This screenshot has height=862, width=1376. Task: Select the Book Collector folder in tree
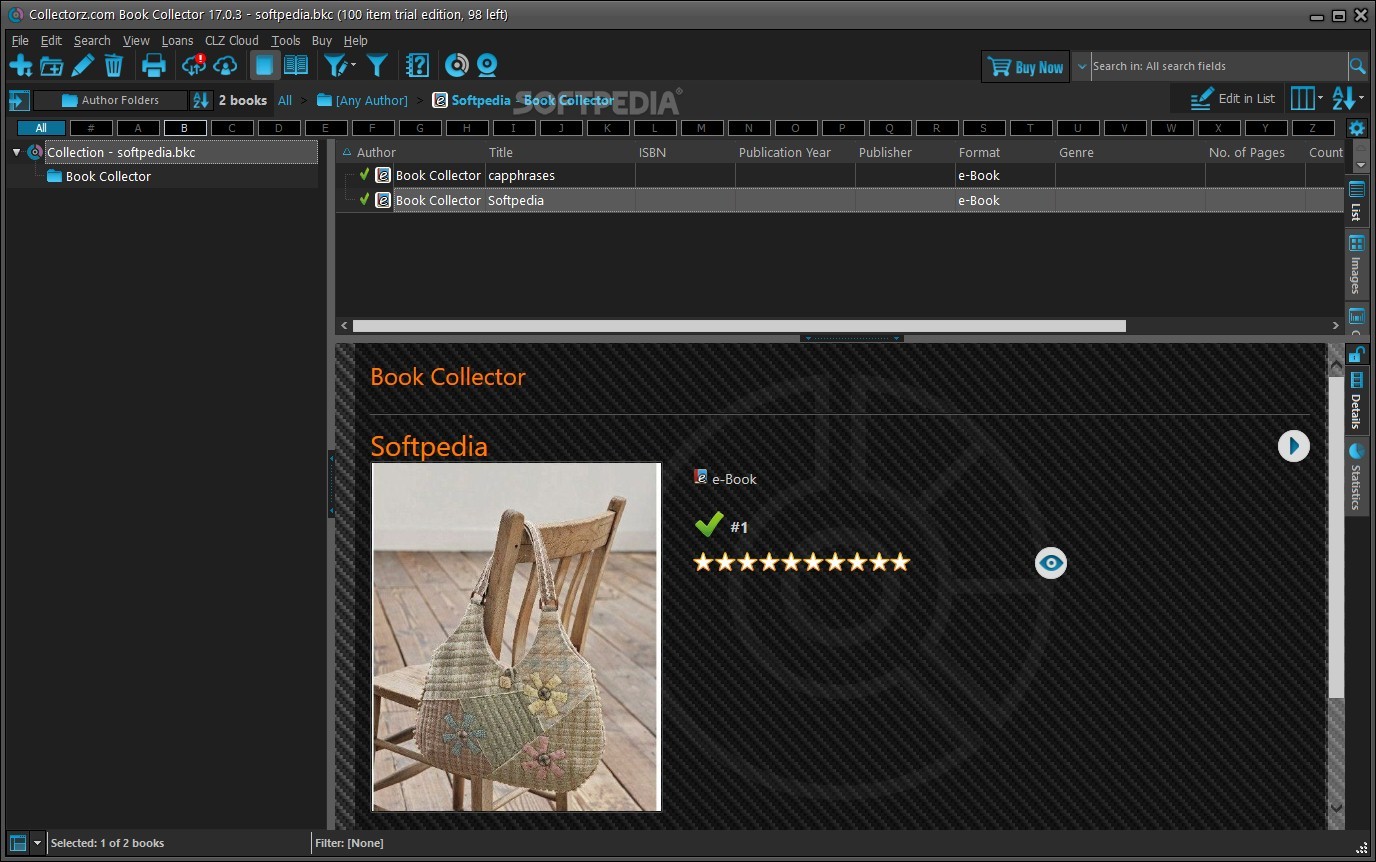tap(108, 176)
